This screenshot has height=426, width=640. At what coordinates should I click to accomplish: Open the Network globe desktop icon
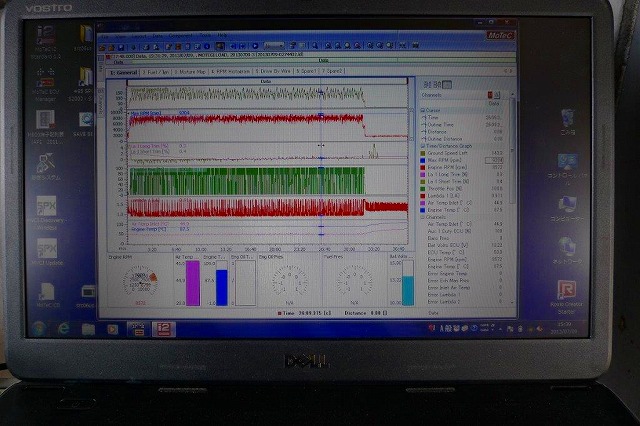tap(567, 250)
